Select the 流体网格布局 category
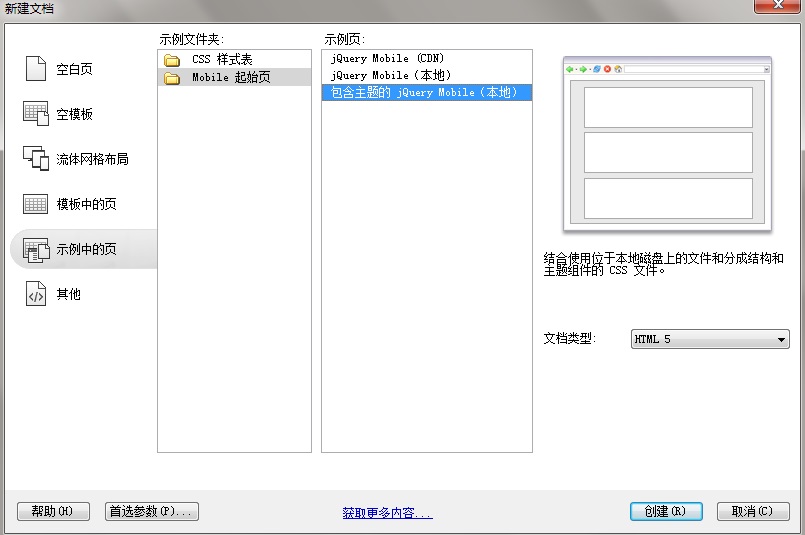Viewport: 805px width, 535px height. [92, 159]
